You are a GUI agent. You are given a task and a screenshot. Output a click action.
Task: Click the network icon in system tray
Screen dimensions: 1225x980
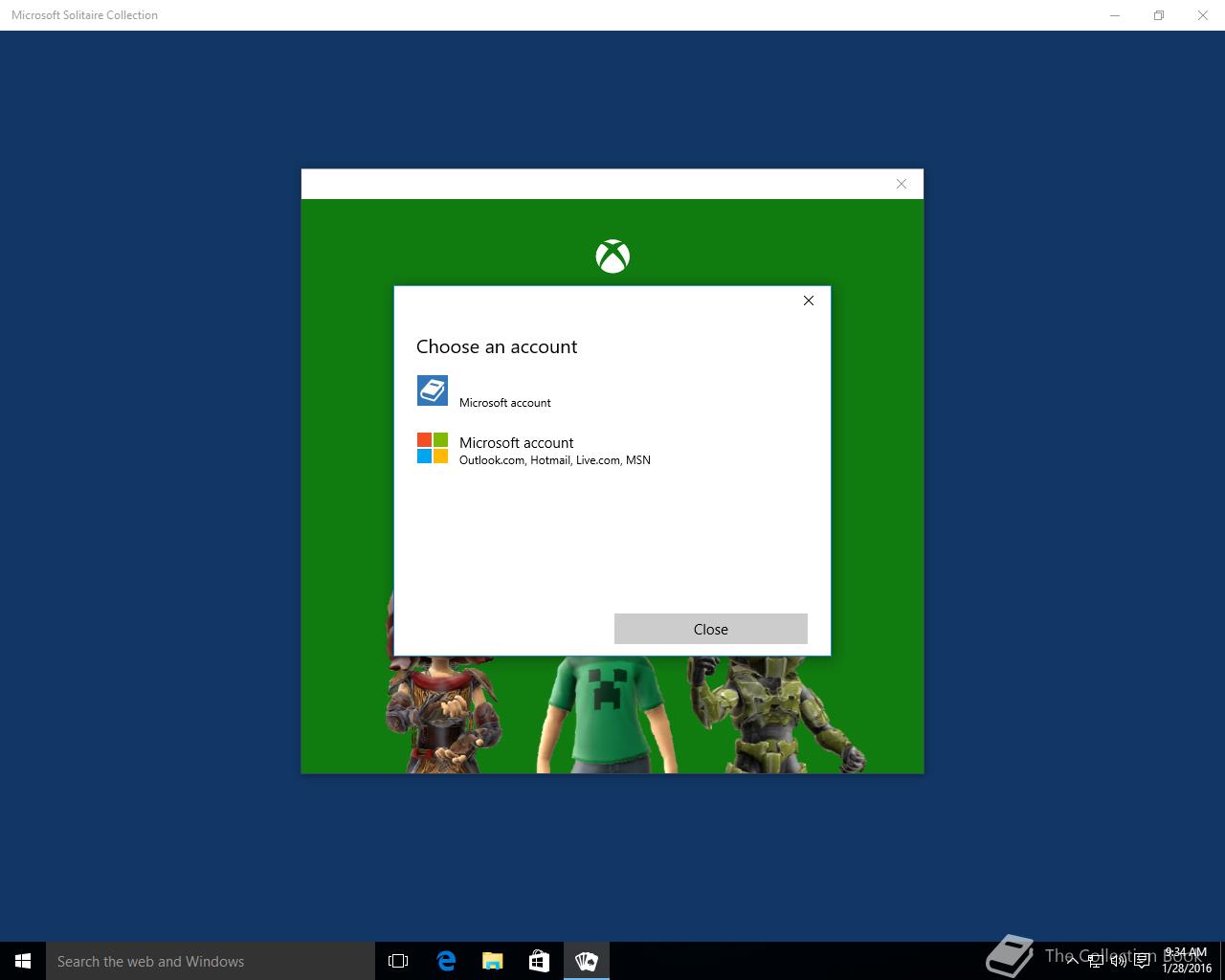(x=1096, y=961)
